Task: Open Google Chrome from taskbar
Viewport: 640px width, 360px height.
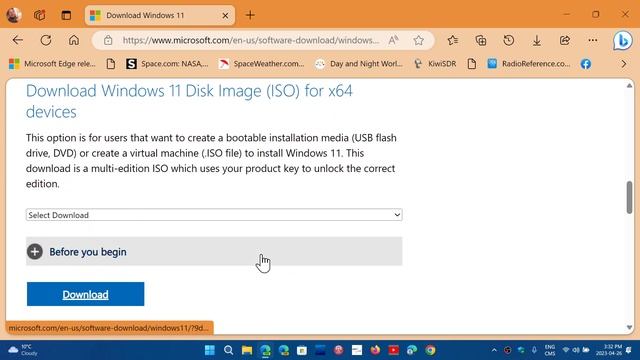Action: tap(430, 350)
